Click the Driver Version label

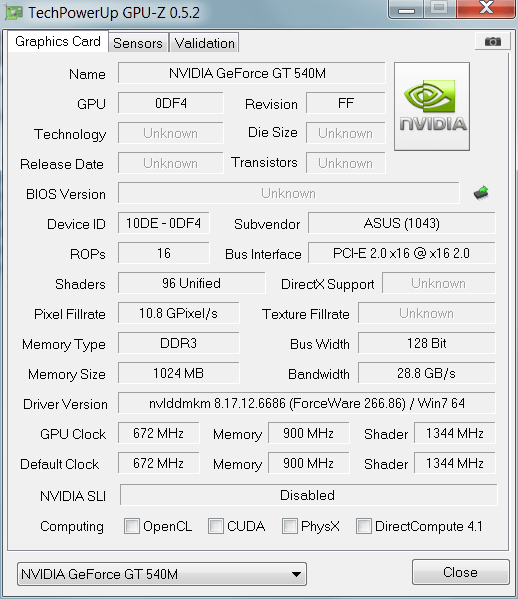[65, 404]
